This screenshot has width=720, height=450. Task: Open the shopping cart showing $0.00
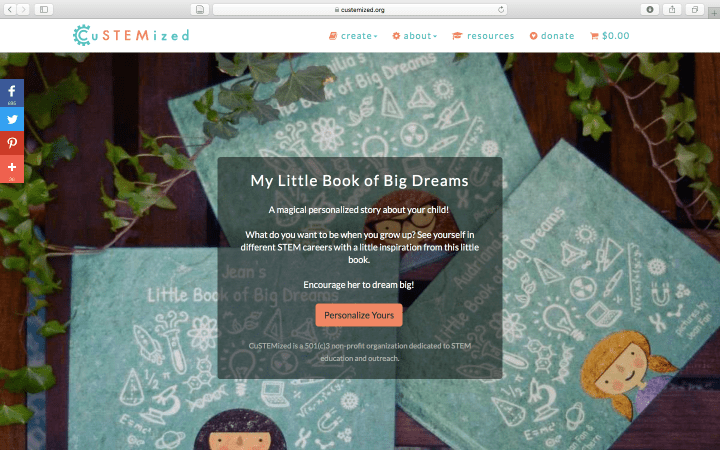[x=609, y=36]
